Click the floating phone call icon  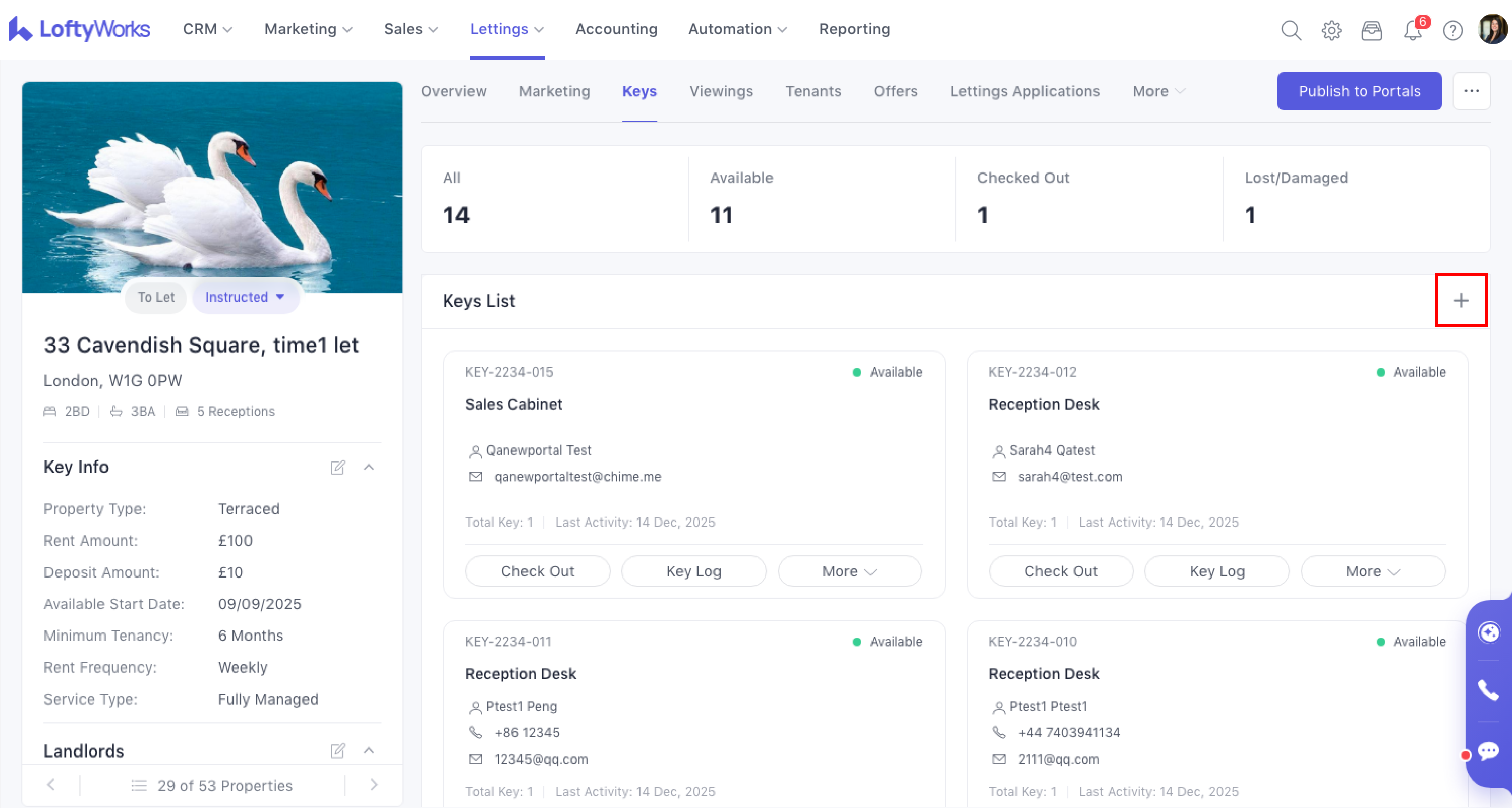pos(1488,690)
